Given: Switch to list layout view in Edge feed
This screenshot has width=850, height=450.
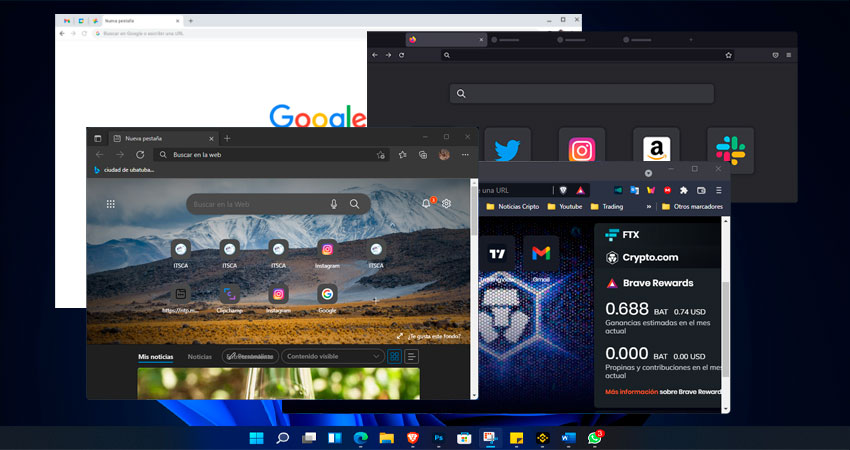Looking at the screenshot, I should coord(411,356).
